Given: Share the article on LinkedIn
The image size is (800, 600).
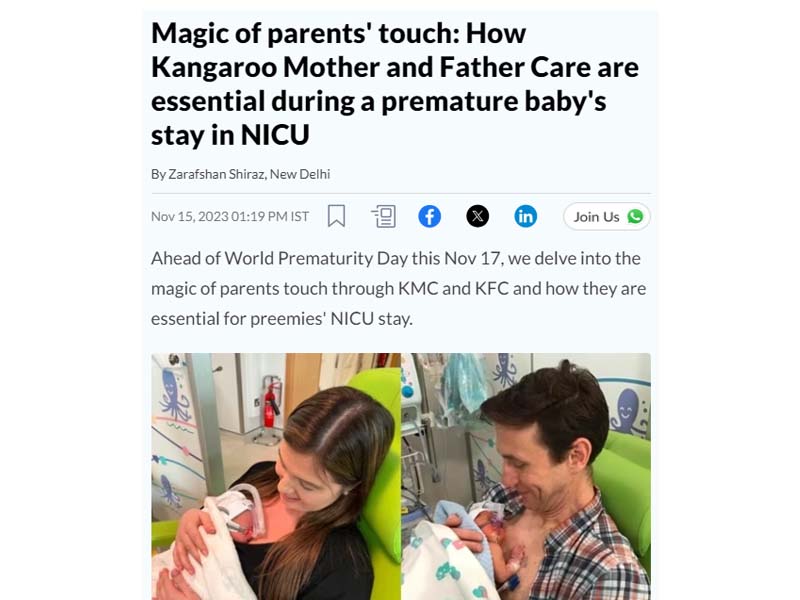Looking at the screenshot, I should tap(526, 216).
